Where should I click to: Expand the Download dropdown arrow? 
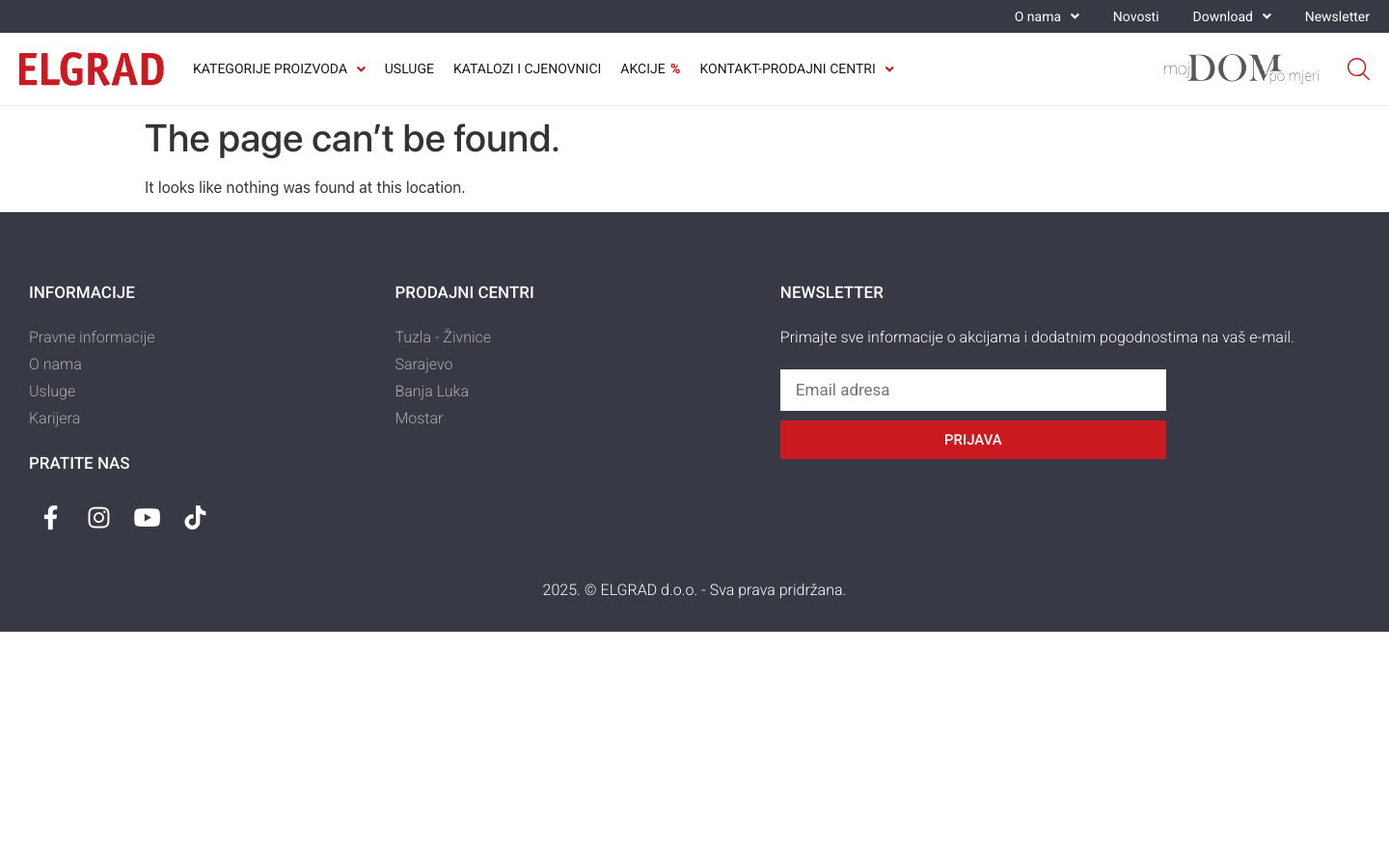(1266, 16)
